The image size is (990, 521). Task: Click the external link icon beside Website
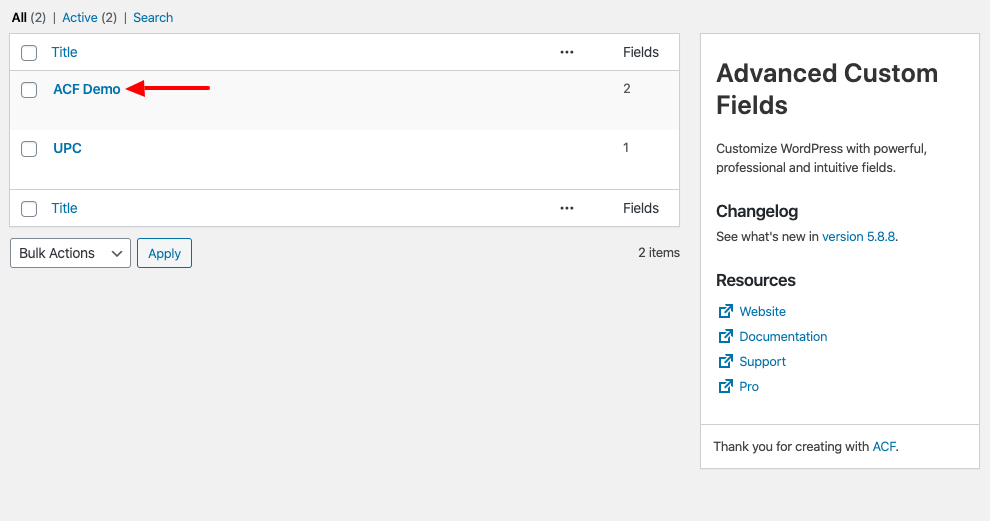pyautogui.click(x=725, y=311)
